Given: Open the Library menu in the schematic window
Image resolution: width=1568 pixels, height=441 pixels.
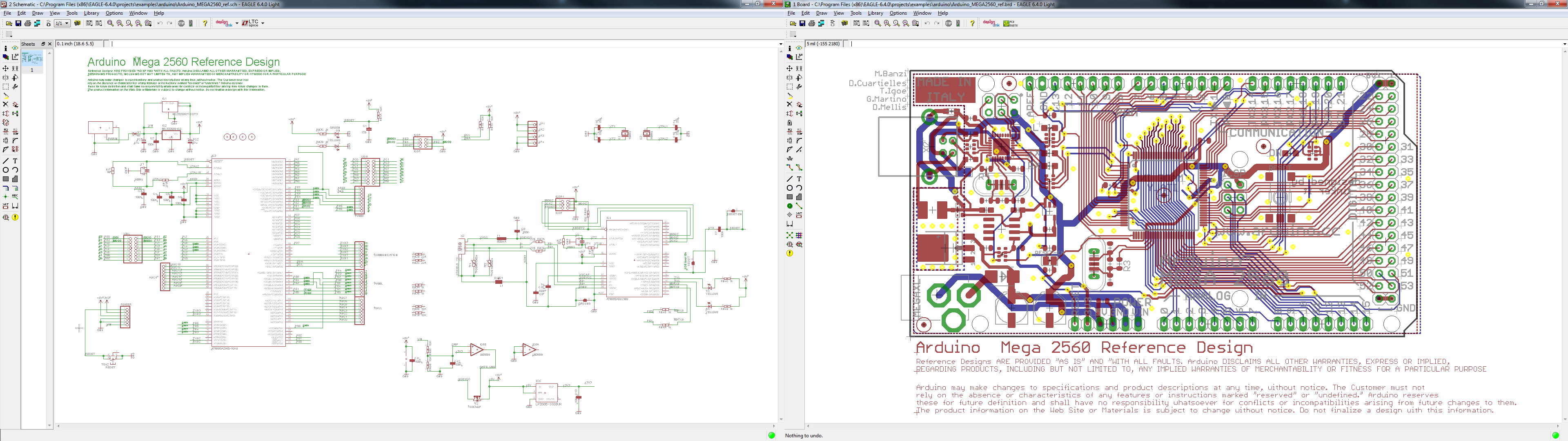Looking at the screenshot, I should point(91,13).
